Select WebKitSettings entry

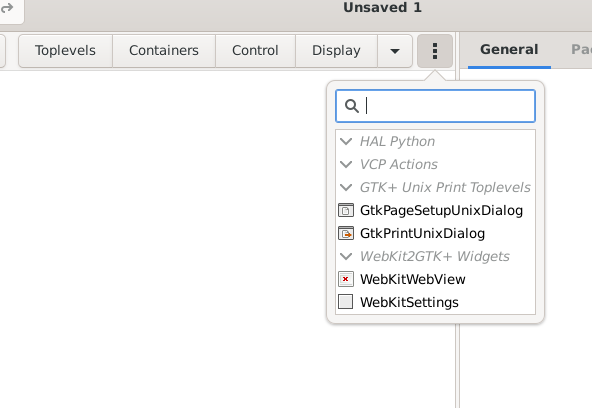(x=435, y=302)
